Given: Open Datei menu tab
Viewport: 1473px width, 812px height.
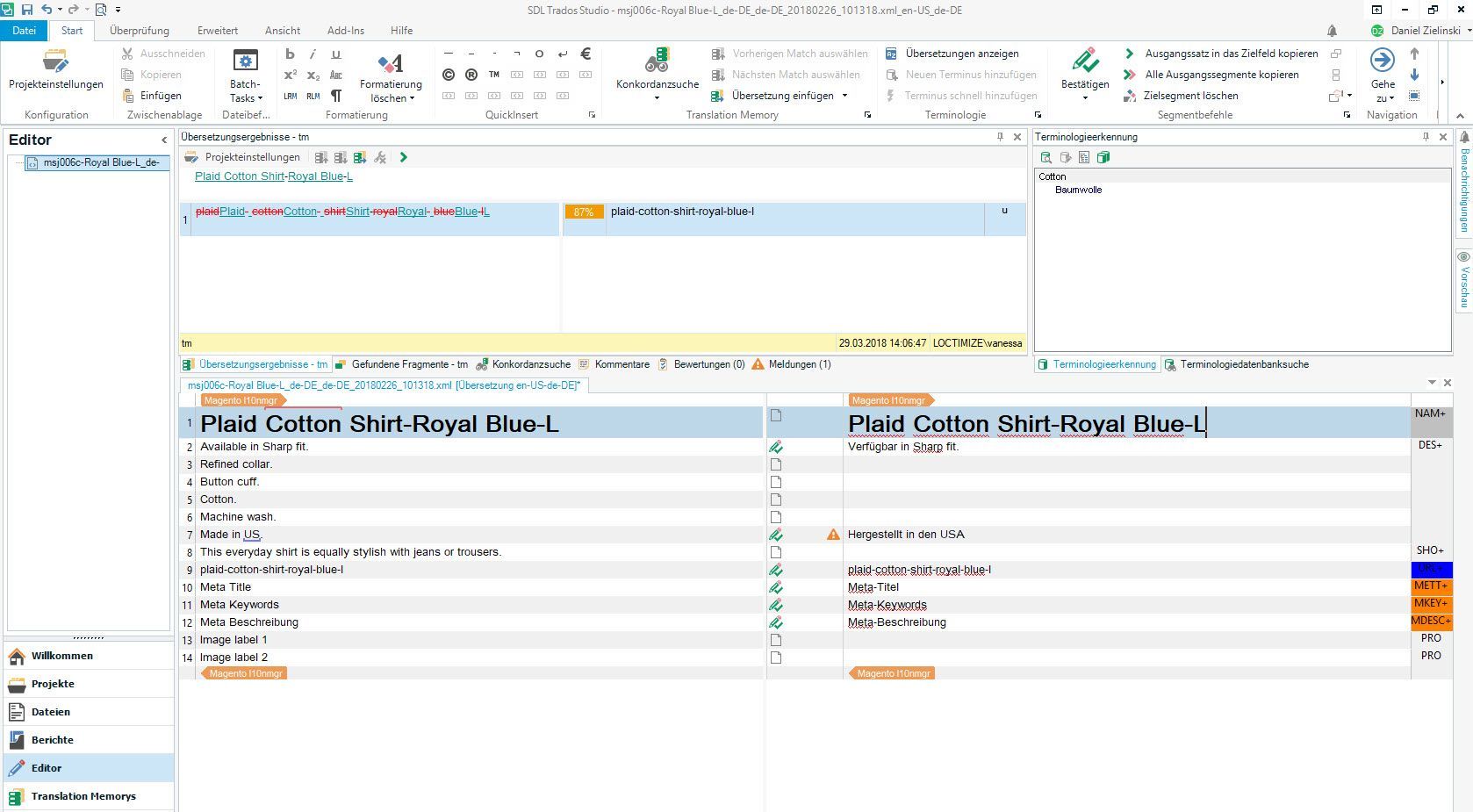Looking at the screenshot, I should pyautogui.click(x=25, y=30).
